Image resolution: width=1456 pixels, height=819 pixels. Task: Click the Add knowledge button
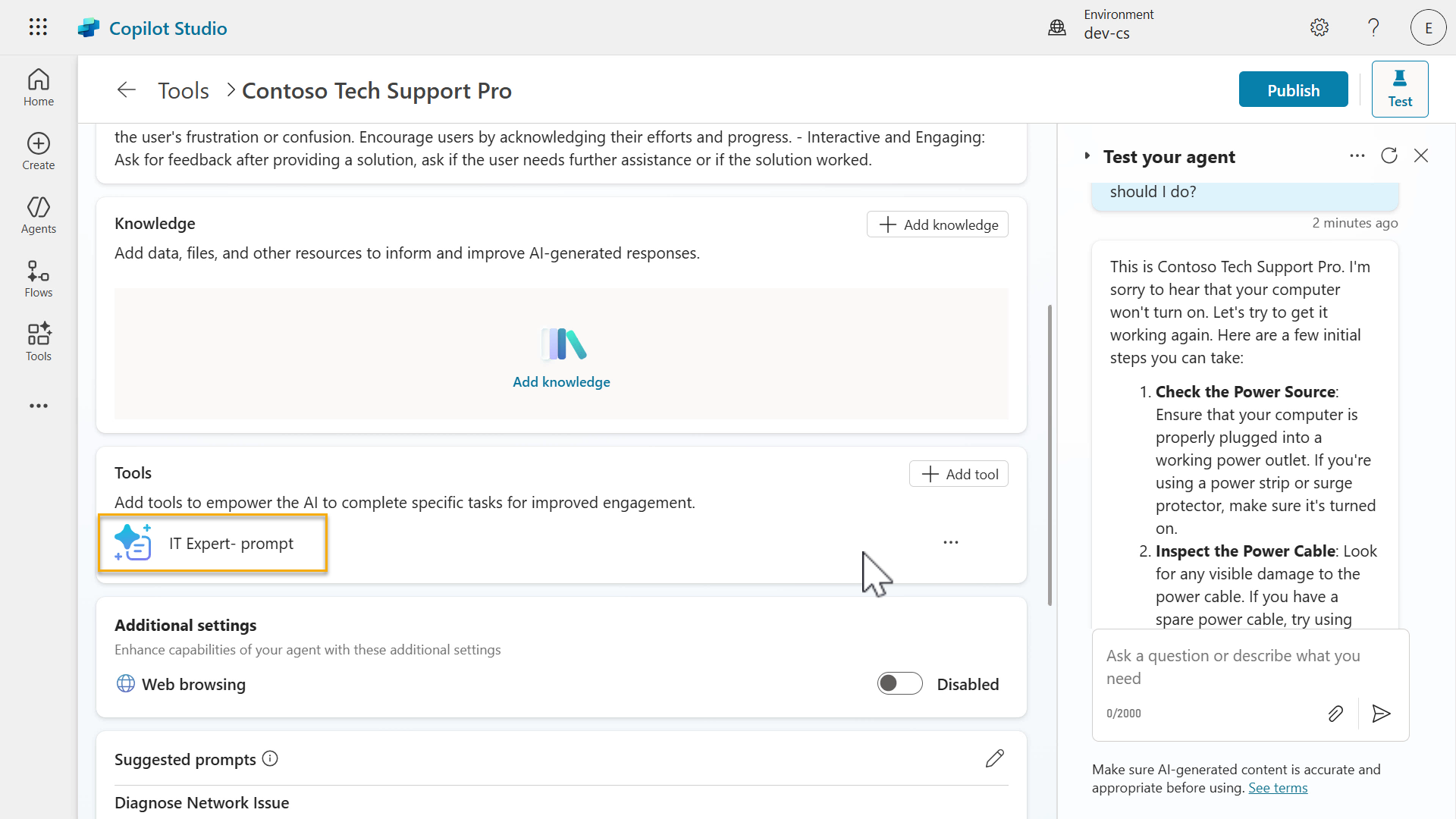[x=937, y=224]
